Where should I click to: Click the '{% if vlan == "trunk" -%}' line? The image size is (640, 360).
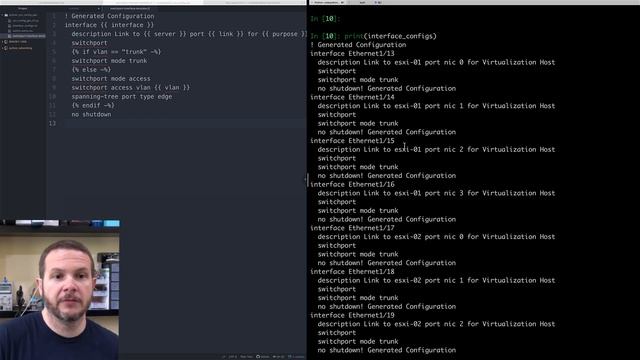[116, 52]
